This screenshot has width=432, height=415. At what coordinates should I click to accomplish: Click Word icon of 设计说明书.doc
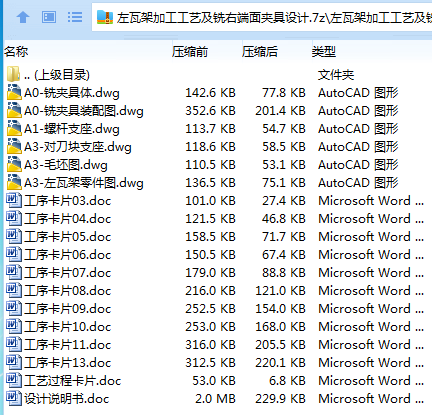(x=14, y=398)
